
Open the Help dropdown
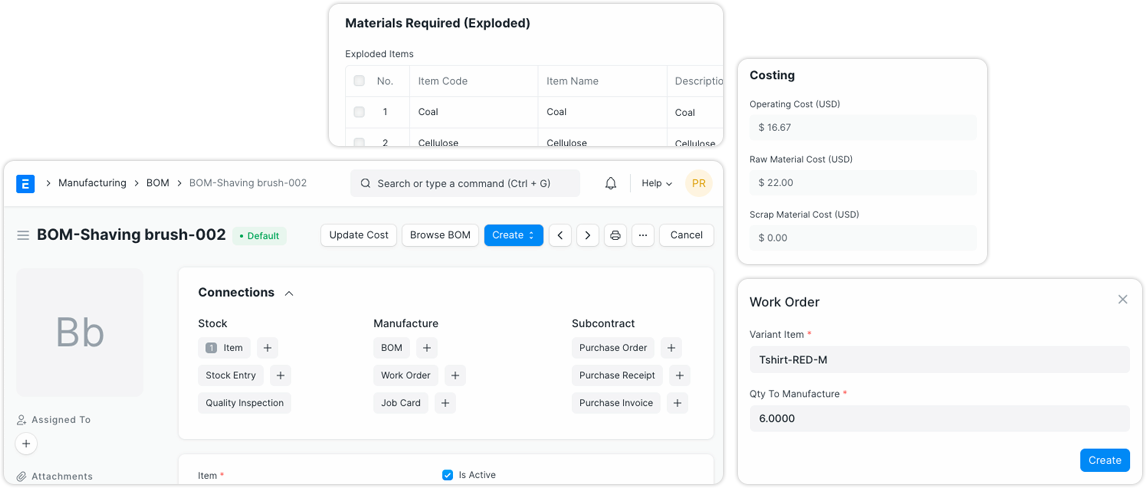[657, 183]
